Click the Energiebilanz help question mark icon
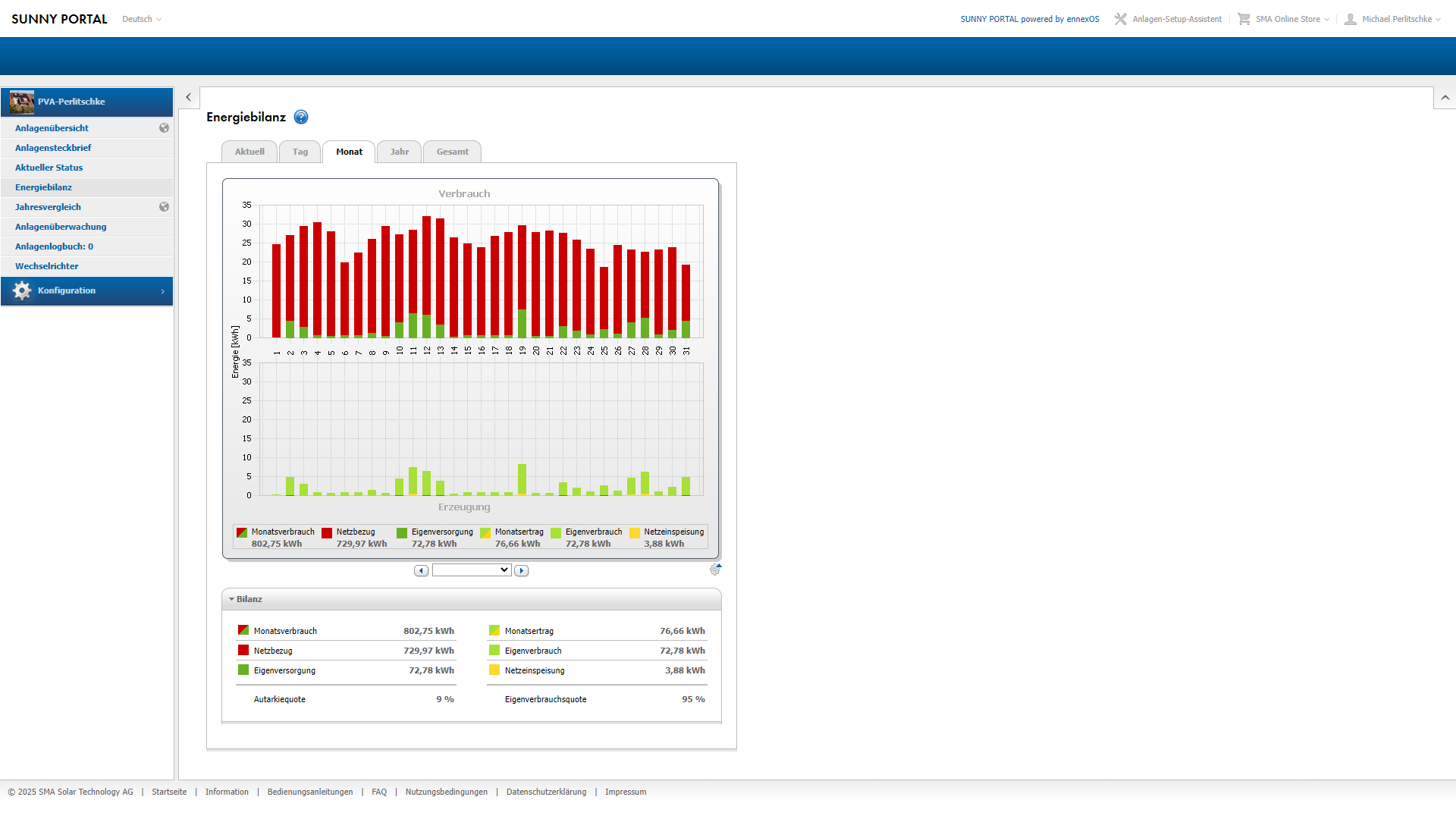1456x819 pixels. tap(301, 117)
